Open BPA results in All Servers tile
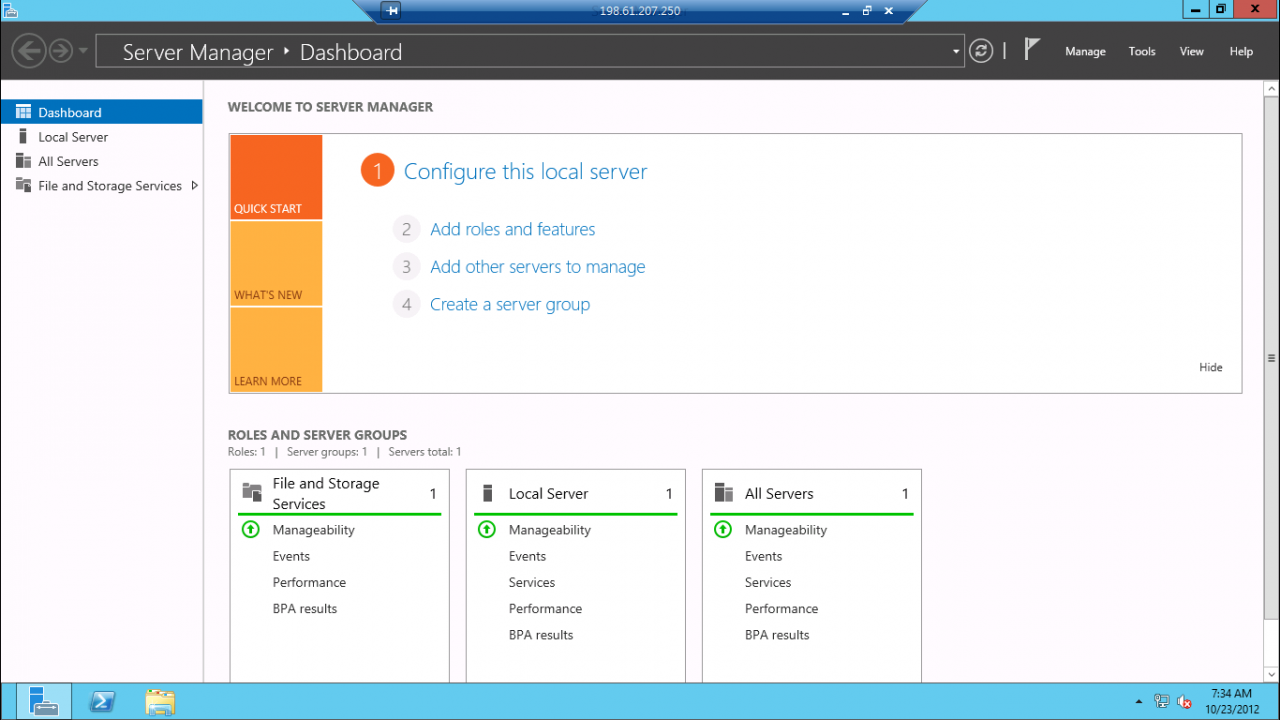The image size is (1280, 720). coord(777,634)
